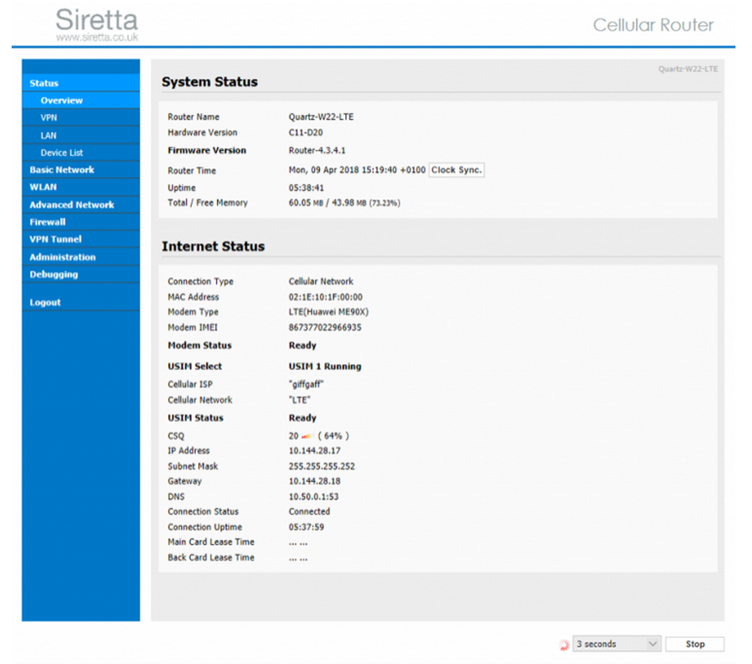Stop auto refresh with Stop button

click(695, 644)
